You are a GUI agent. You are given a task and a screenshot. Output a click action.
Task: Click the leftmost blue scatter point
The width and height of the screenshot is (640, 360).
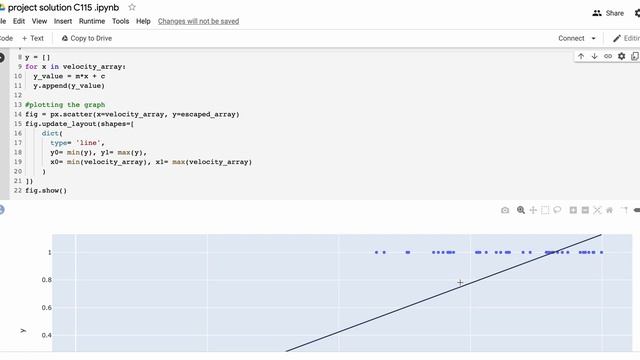click(376, 252)
